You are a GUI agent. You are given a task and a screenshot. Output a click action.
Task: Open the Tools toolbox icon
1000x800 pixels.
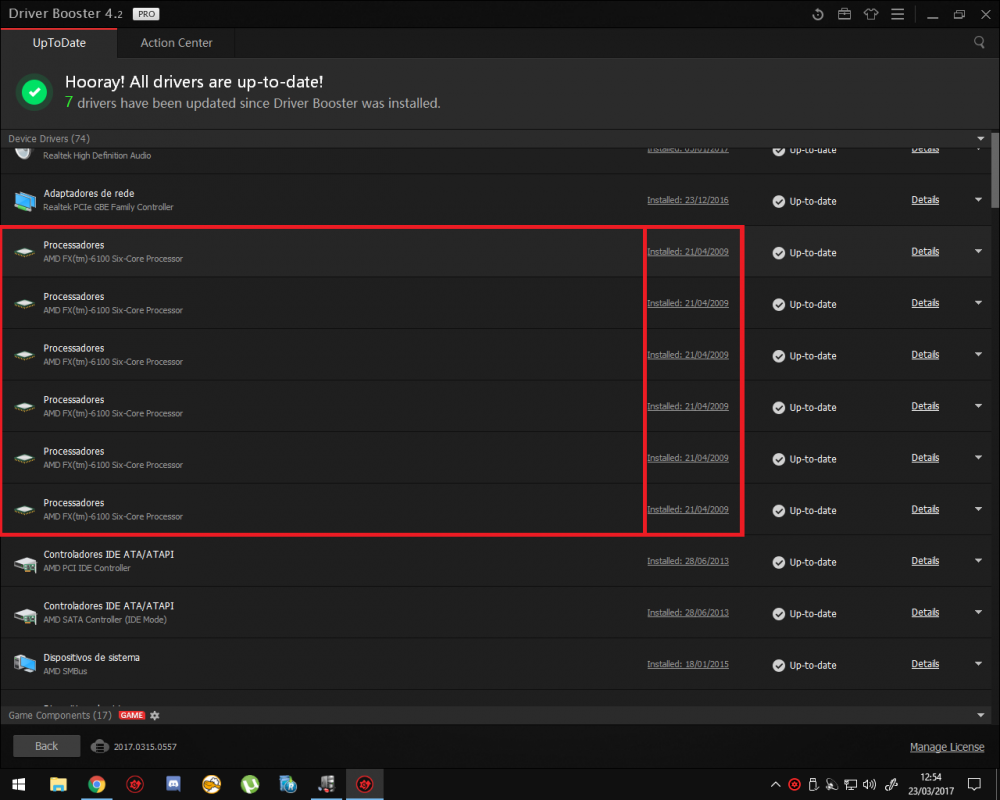(x=844, y=14)
